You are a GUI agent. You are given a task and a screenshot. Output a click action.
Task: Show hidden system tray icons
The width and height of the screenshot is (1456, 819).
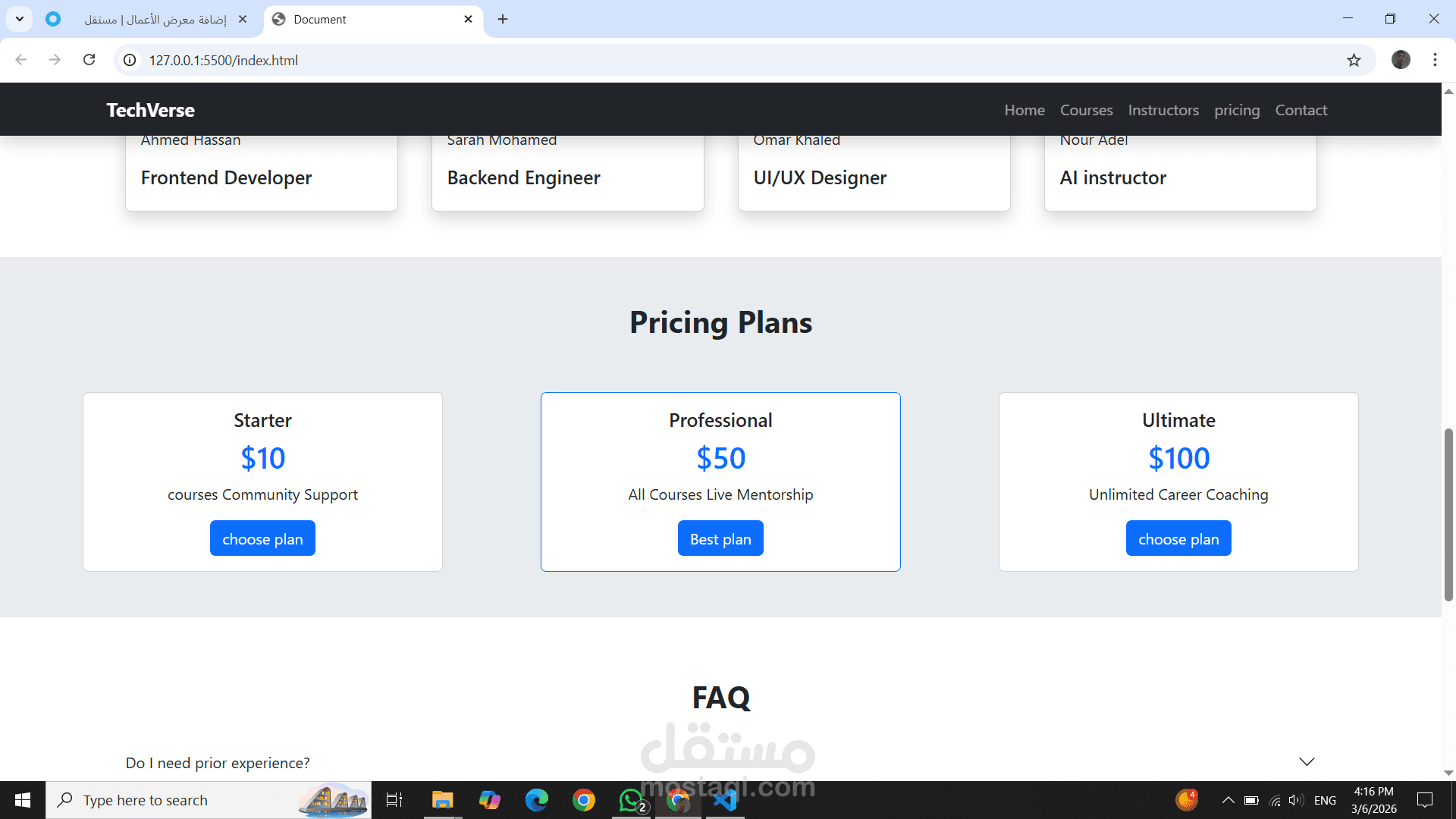tap(1228, 800)
